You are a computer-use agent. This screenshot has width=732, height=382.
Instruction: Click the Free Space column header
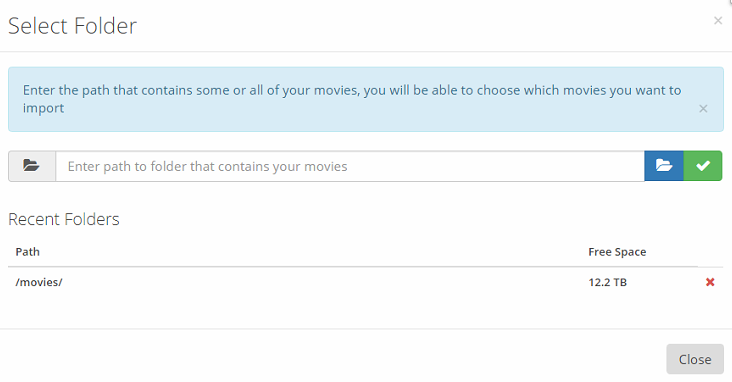(617, 252)
